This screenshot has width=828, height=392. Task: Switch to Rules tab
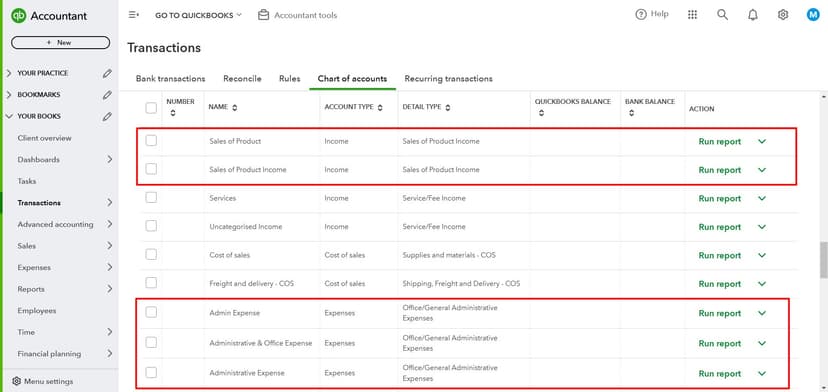(x=290, y=79)
